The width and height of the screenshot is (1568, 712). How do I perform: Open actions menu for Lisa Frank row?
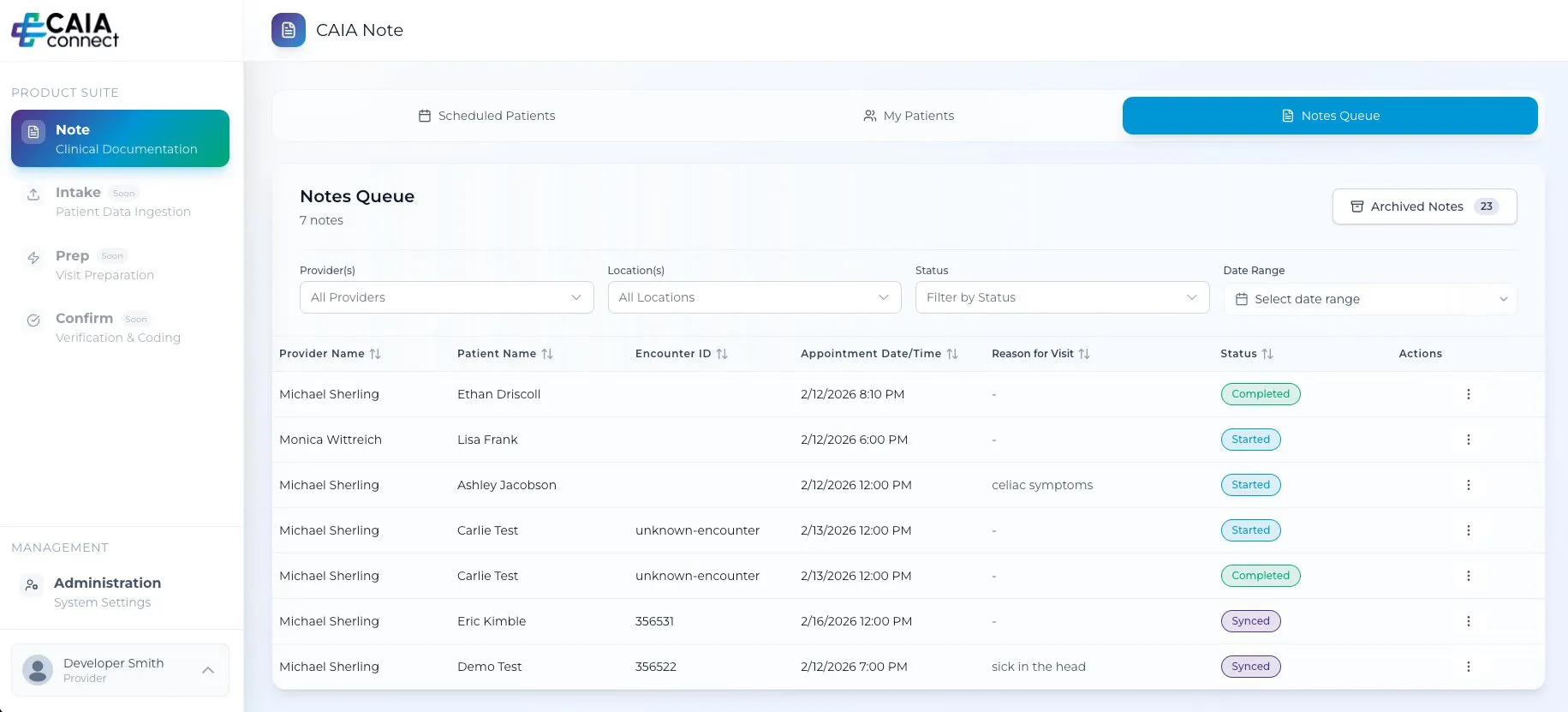[x=1468, y=440]
